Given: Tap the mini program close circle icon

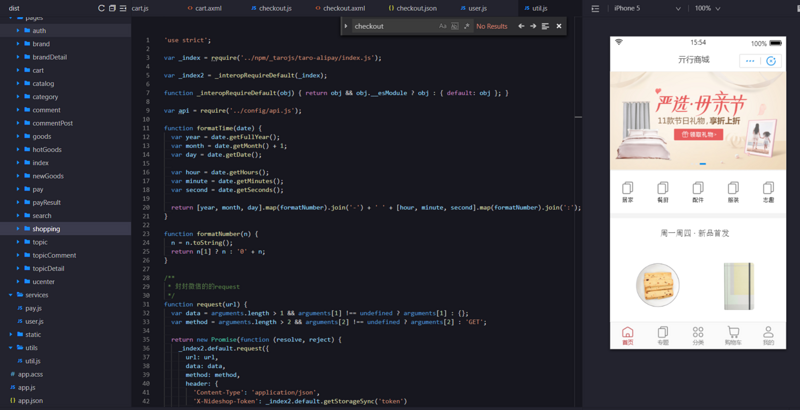Looking at the screenshot, I should pos(771,61).
